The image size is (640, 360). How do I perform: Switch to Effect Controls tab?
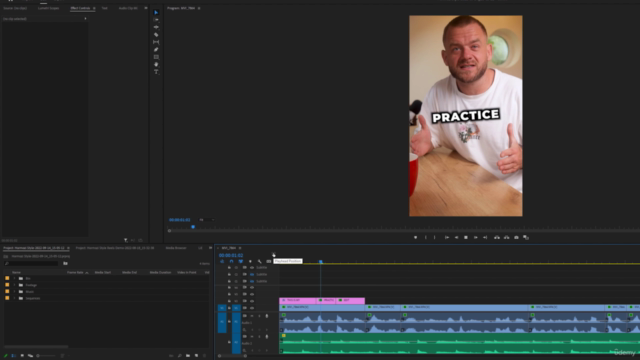pyautogui.click(x=80, y=8)
